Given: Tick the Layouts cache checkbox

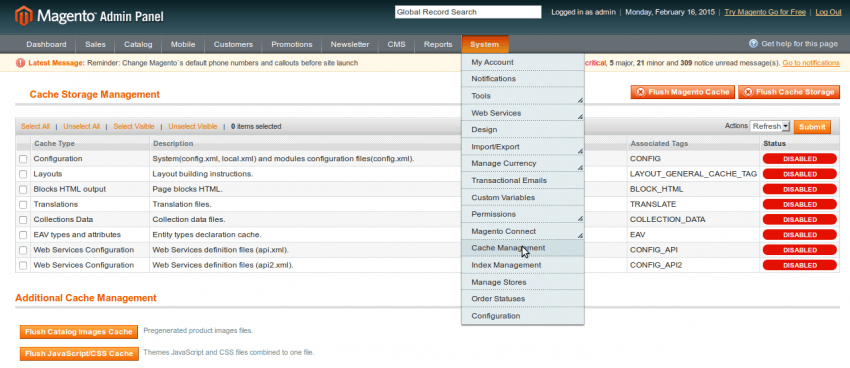Looking at the screenshot, I should (x=23, y=175).
